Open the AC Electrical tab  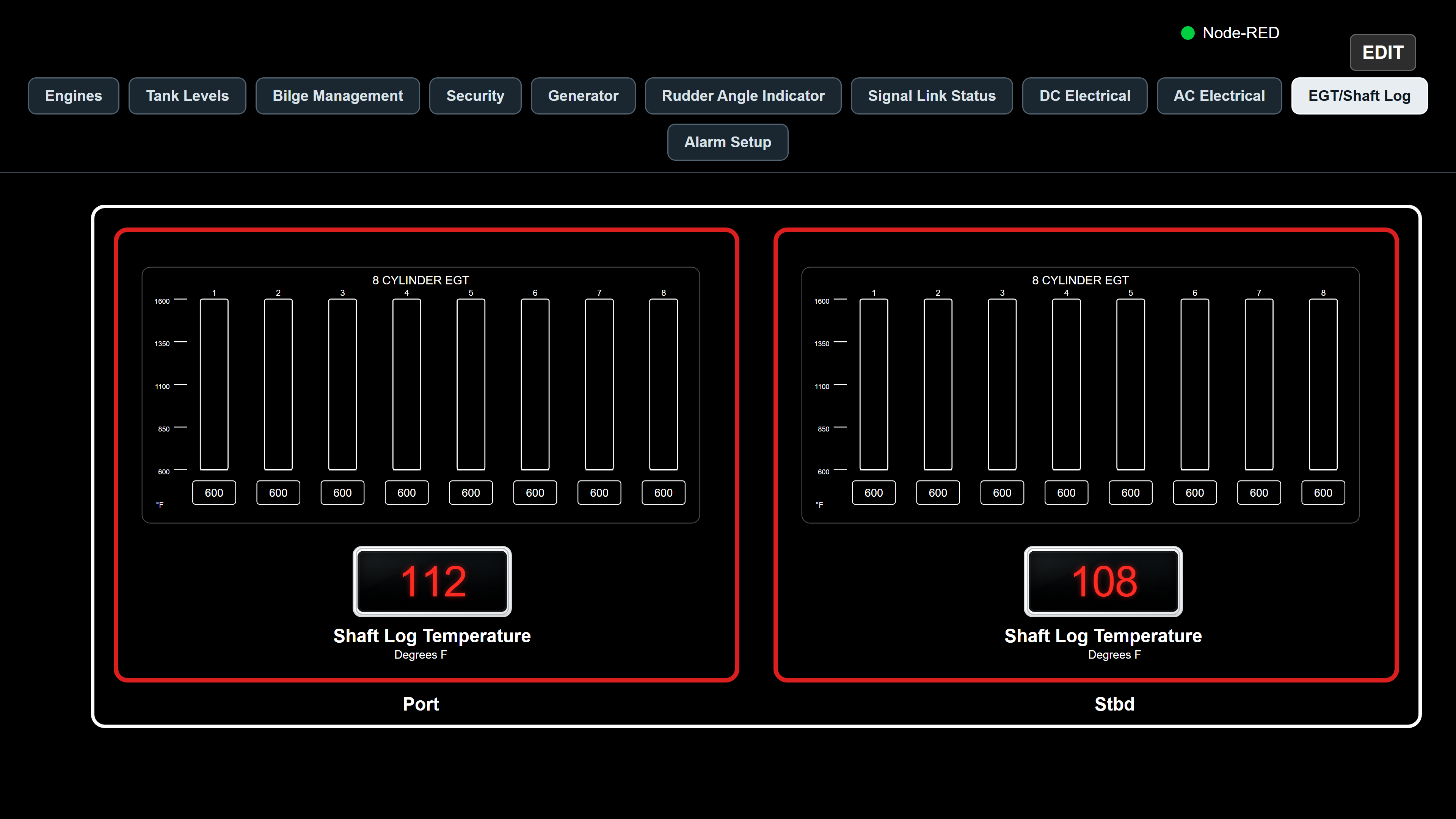click(x=1219, y=96)
